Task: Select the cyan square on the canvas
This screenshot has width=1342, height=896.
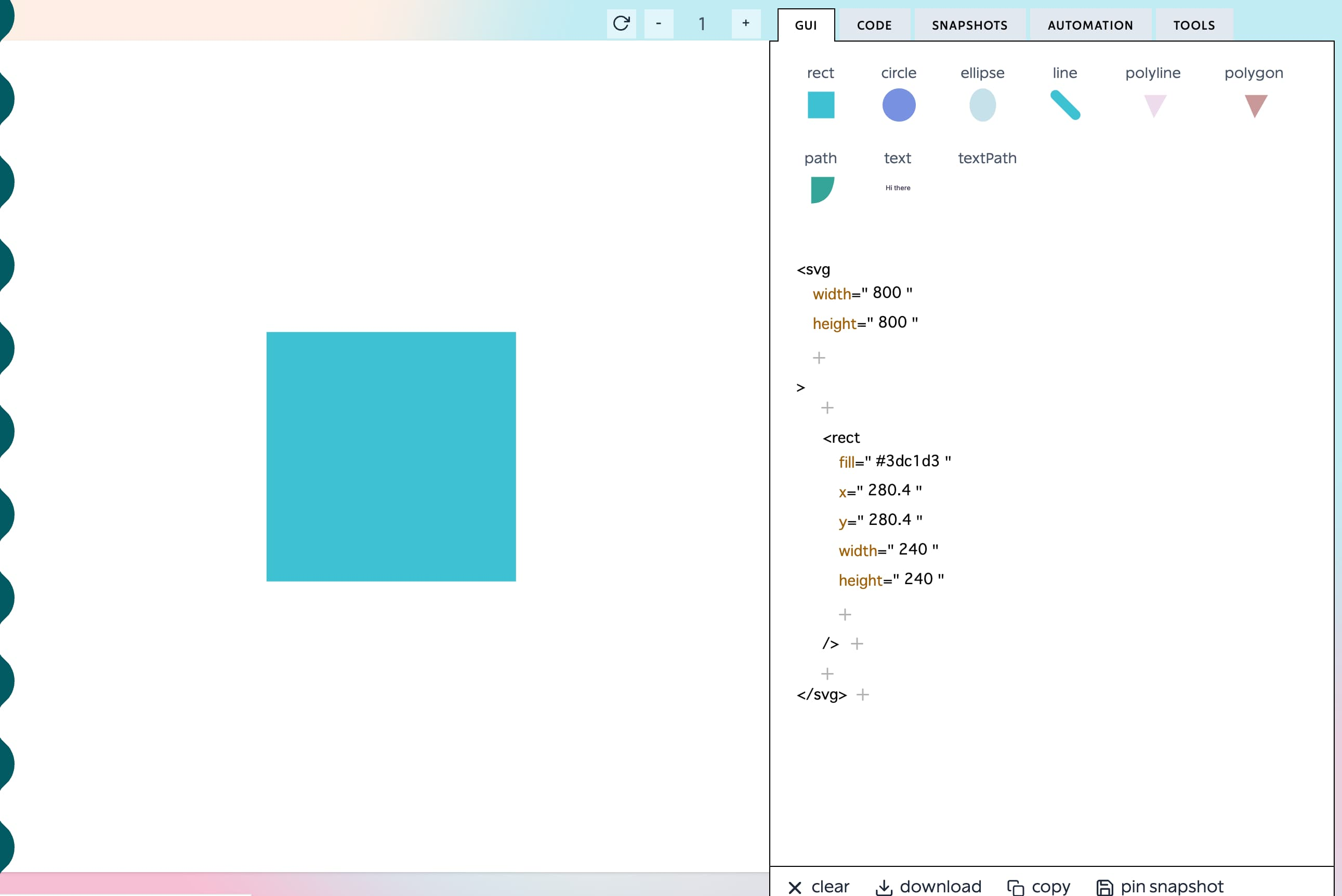Action: coord(391,456)
